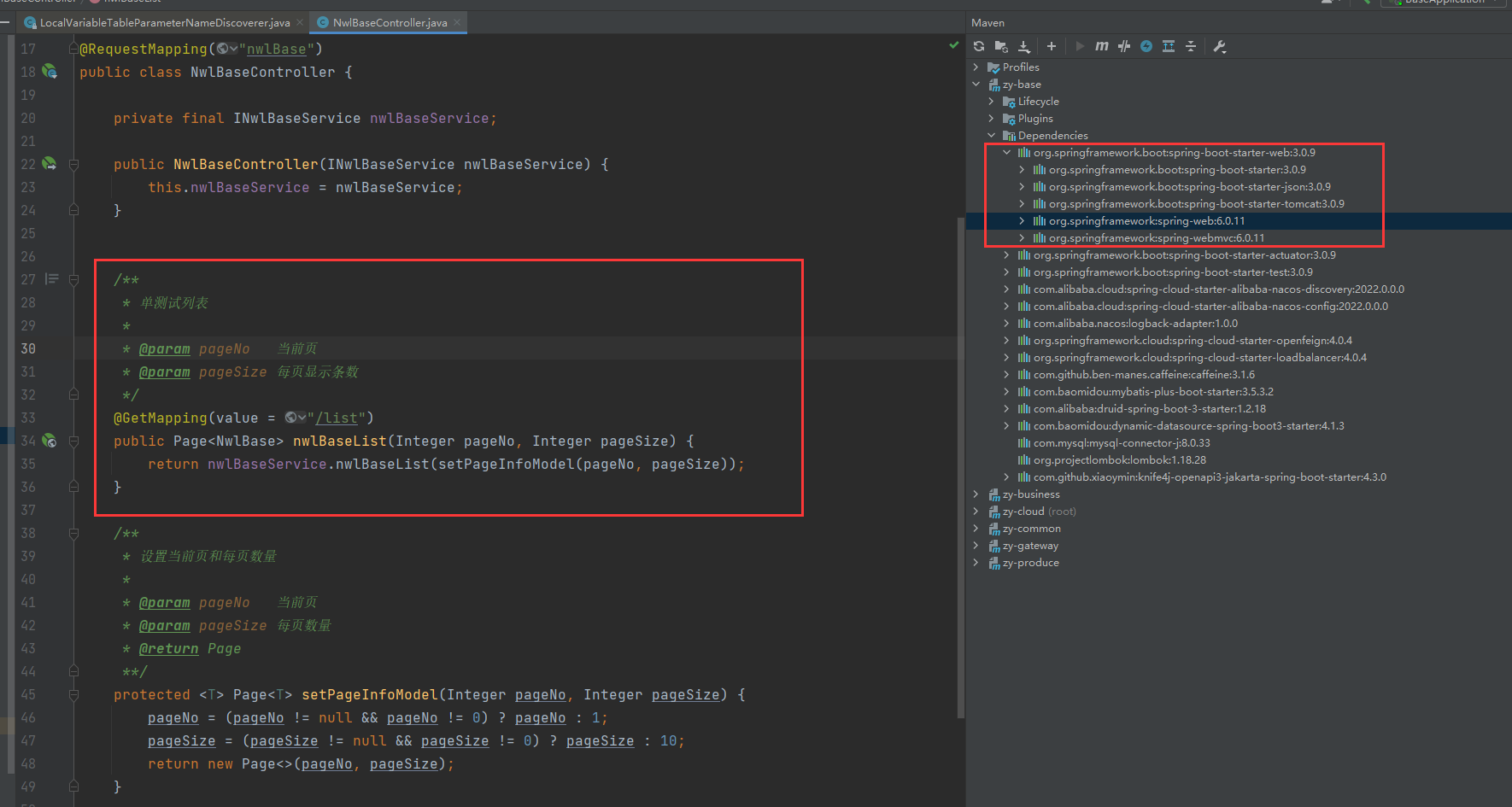Select spring-boot-starter-actuator:3.0.9 dependency
Screen dimensions: 1512x807
tap(1185, 254)
